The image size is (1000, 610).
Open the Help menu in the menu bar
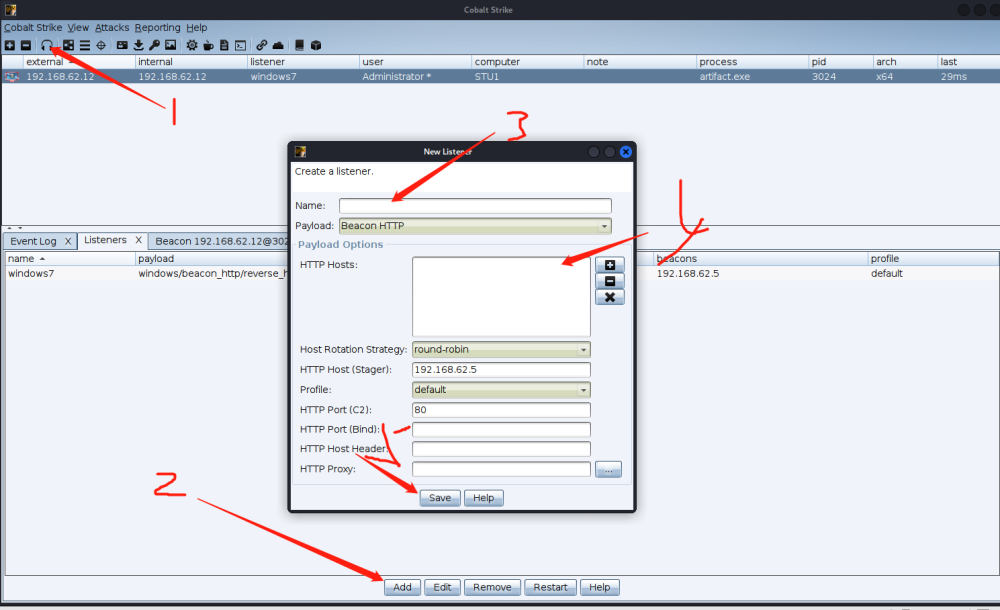[196, 27]
